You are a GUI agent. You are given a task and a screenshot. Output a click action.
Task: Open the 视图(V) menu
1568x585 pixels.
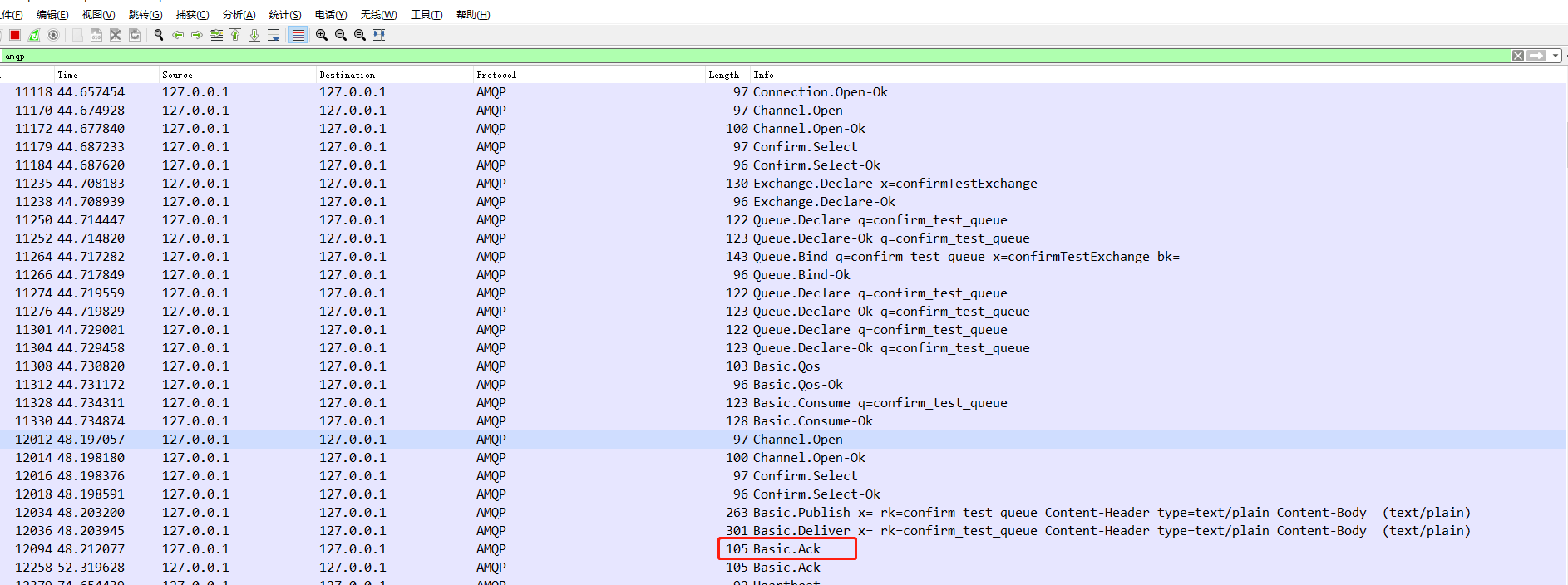click(98, 15)
